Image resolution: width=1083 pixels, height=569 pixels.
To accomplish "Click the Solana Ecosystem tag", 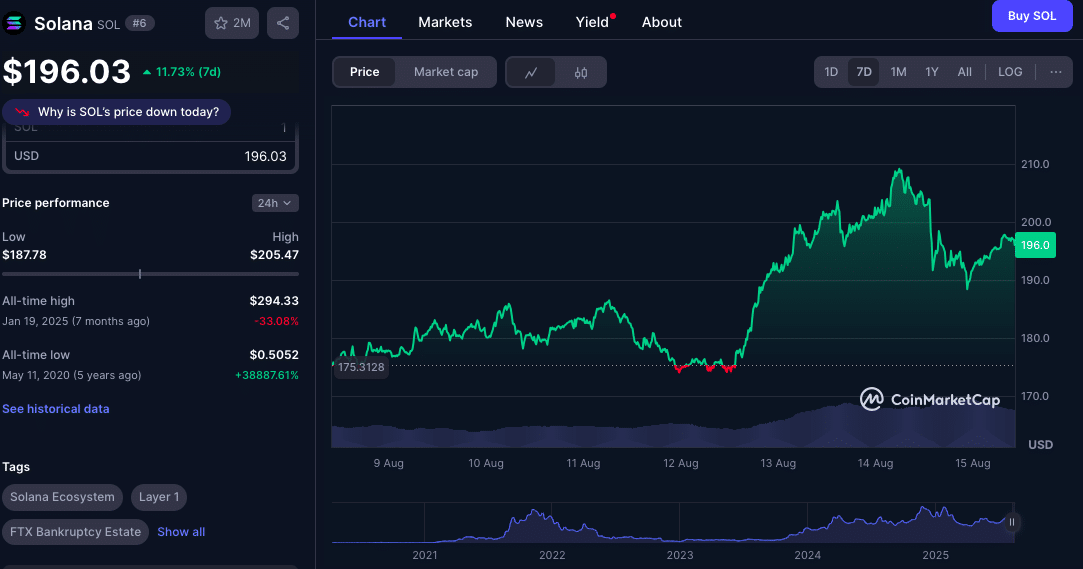I will tap(62, 497).
